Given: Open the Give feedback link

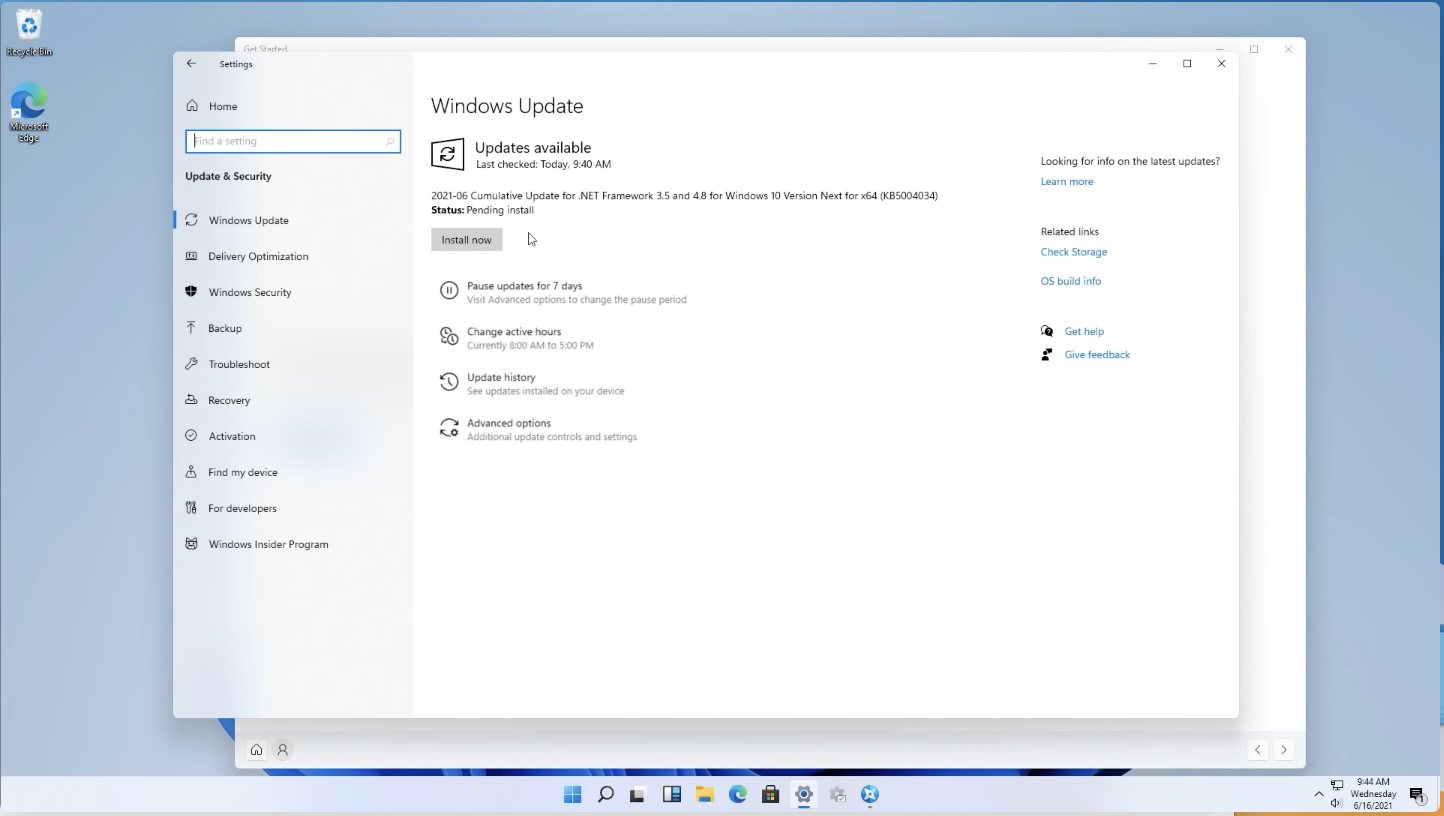Looking at the screenshot, I should pos(1097,355).
